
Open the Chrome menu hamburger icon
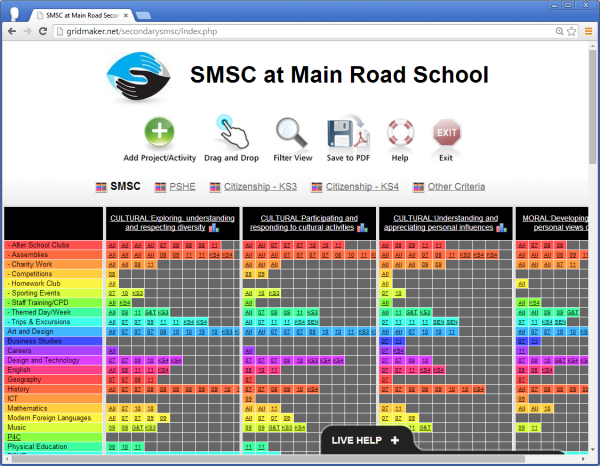(588, 31)
